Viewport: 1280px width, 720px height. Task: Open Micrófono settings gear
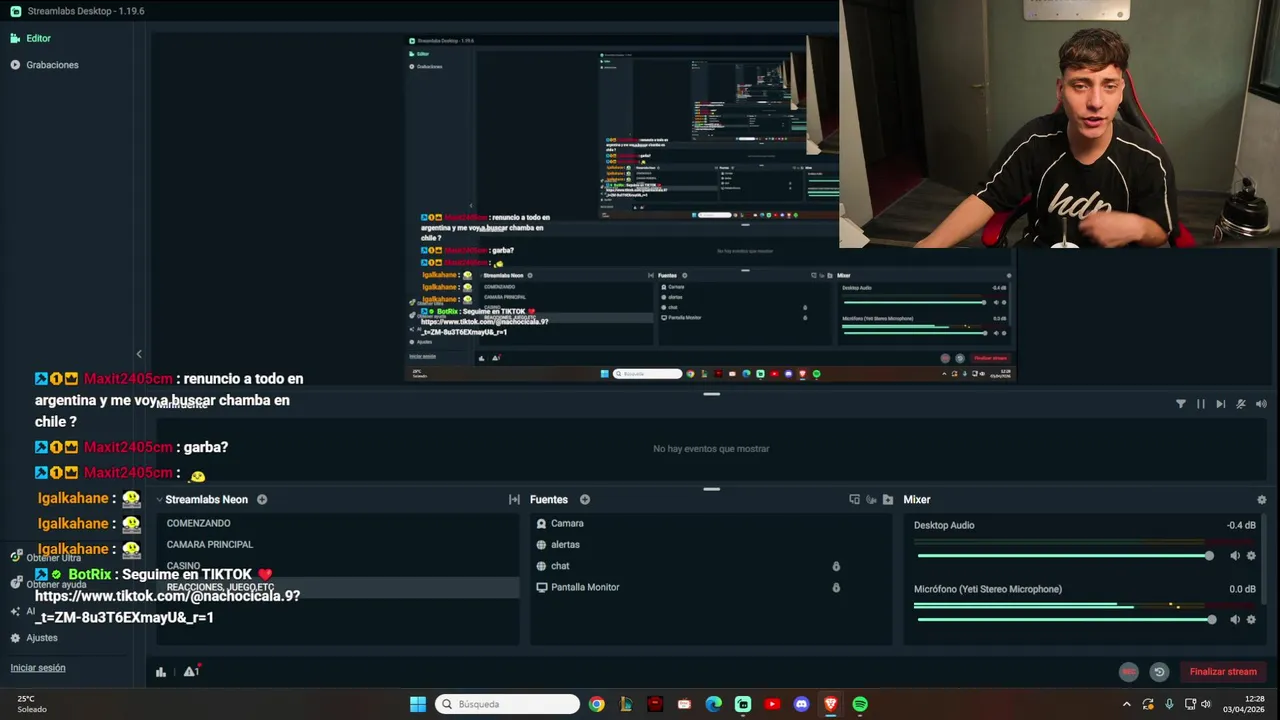tap(1251, 620)
